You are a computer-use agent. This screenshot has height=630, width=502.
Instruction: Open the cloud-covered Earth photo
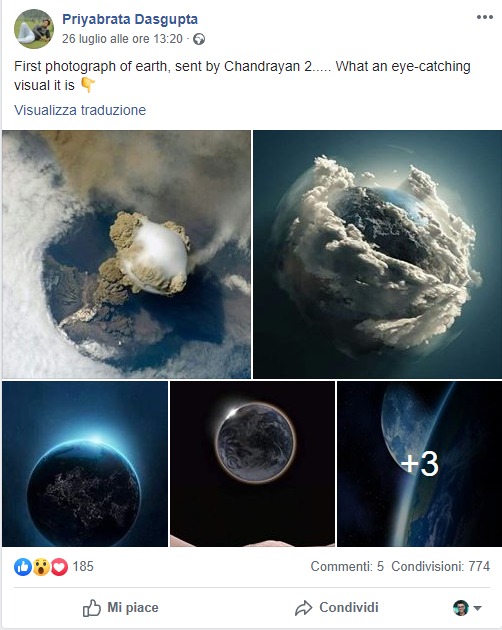(377, 254)
